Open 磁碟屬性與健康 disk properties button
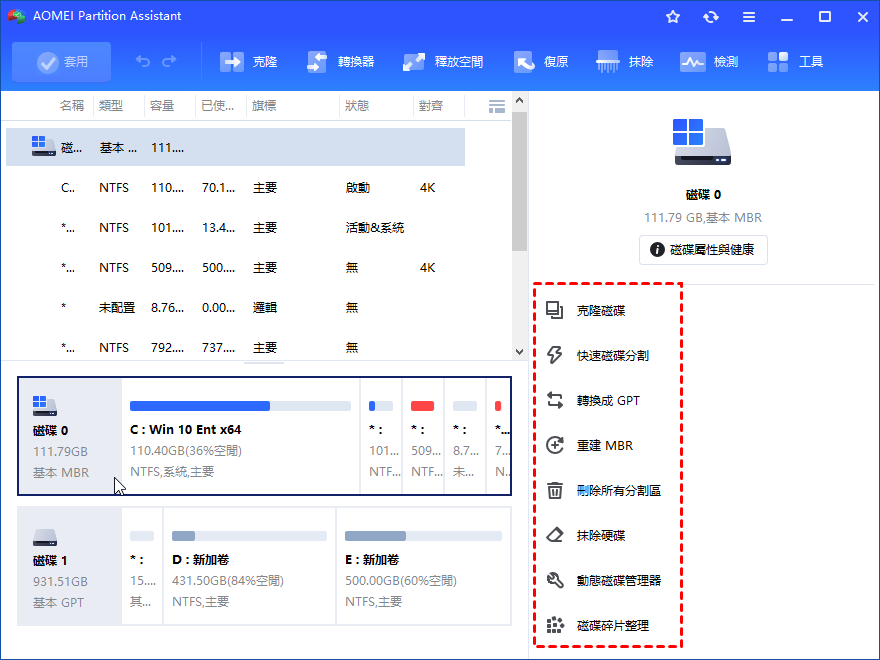880x660 pixels. point(703,250)
